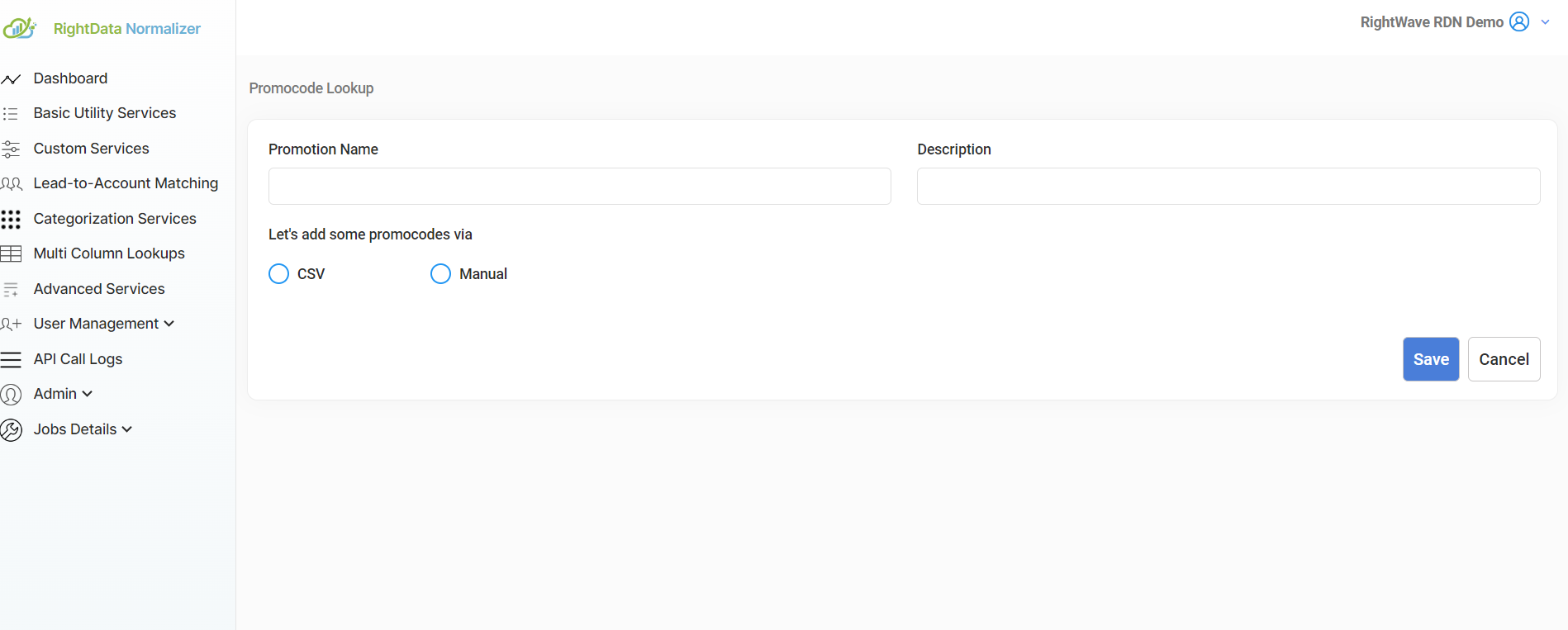Select the CSV radio button
This screenshot has height=630, width=1568.
click(279, 274)
